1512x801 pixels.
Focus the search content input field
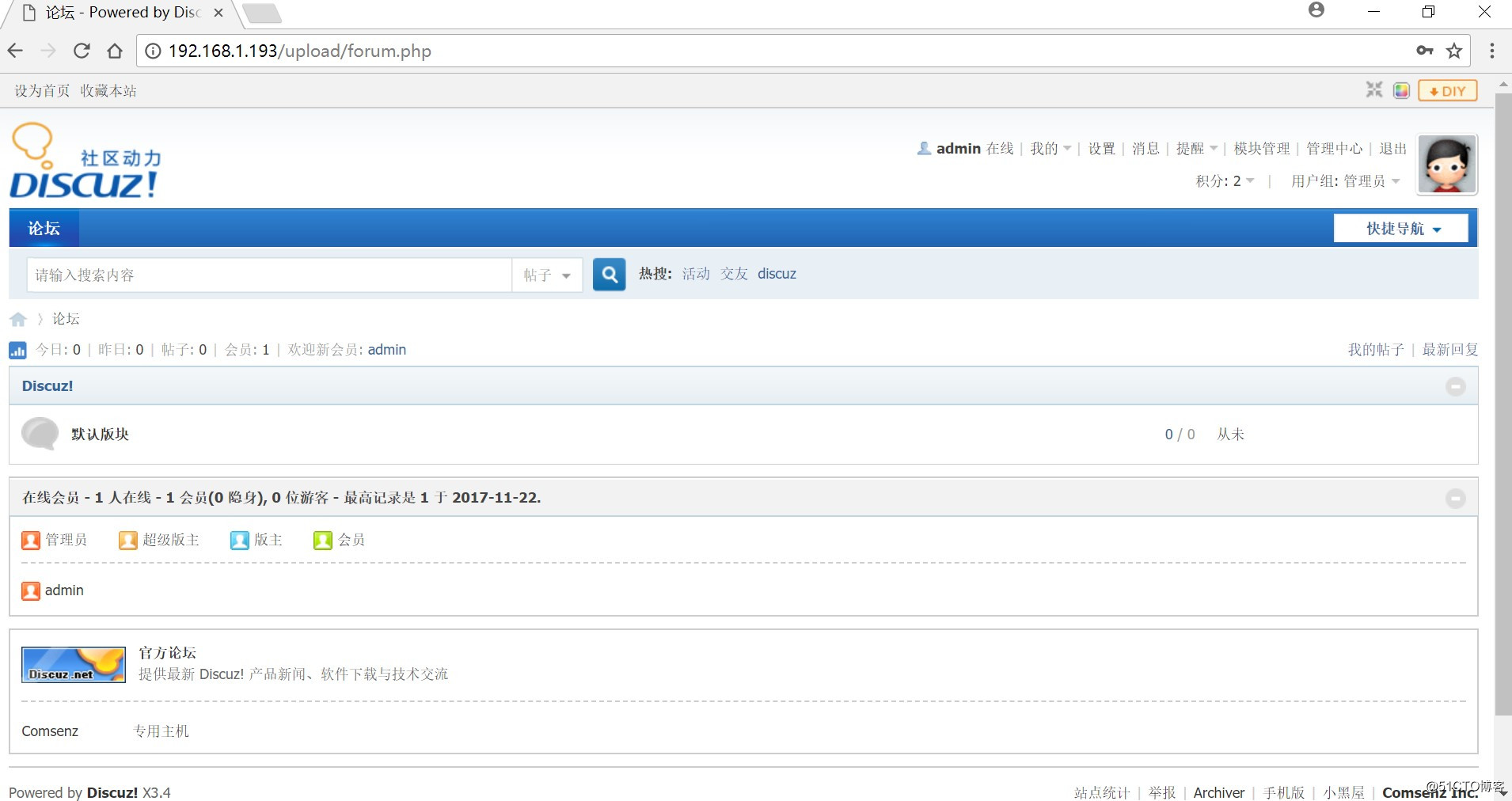[269, 275]
